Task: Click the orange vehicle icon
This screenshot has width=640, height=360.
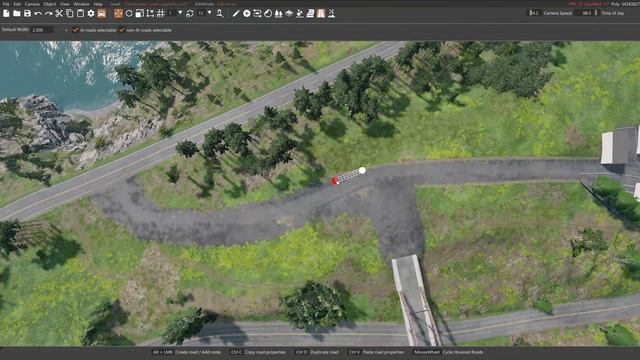Action: [102, 13]
